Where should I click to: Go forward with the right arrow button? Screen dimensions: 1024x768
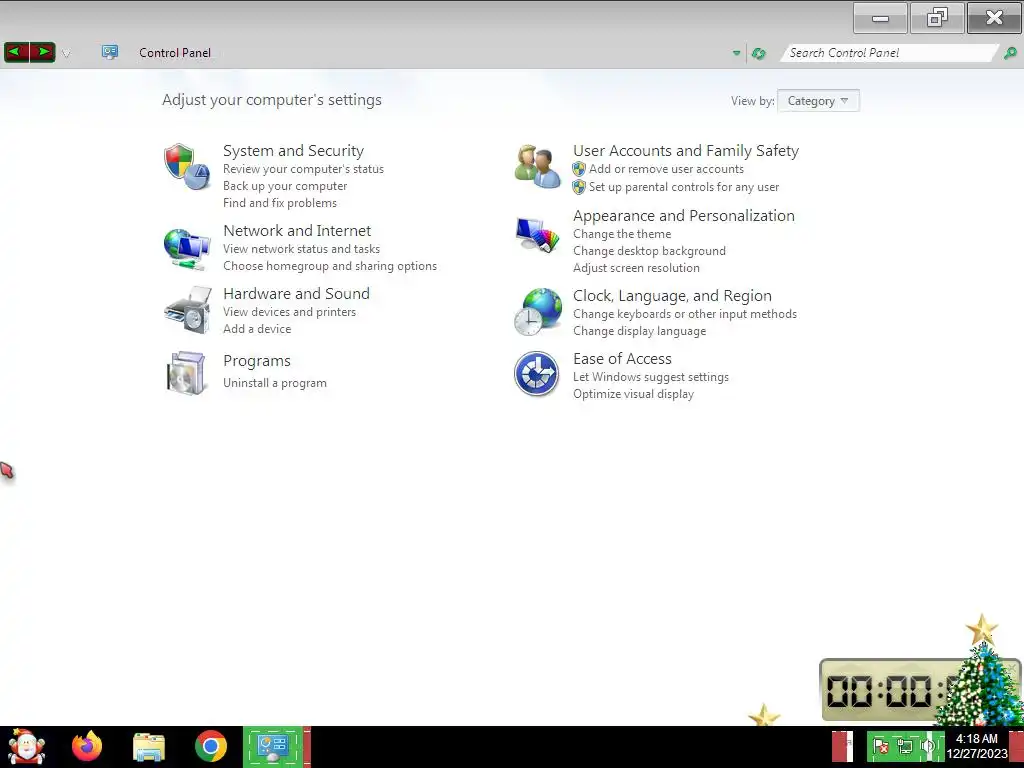pyautogui.click(x=42, y=52)
